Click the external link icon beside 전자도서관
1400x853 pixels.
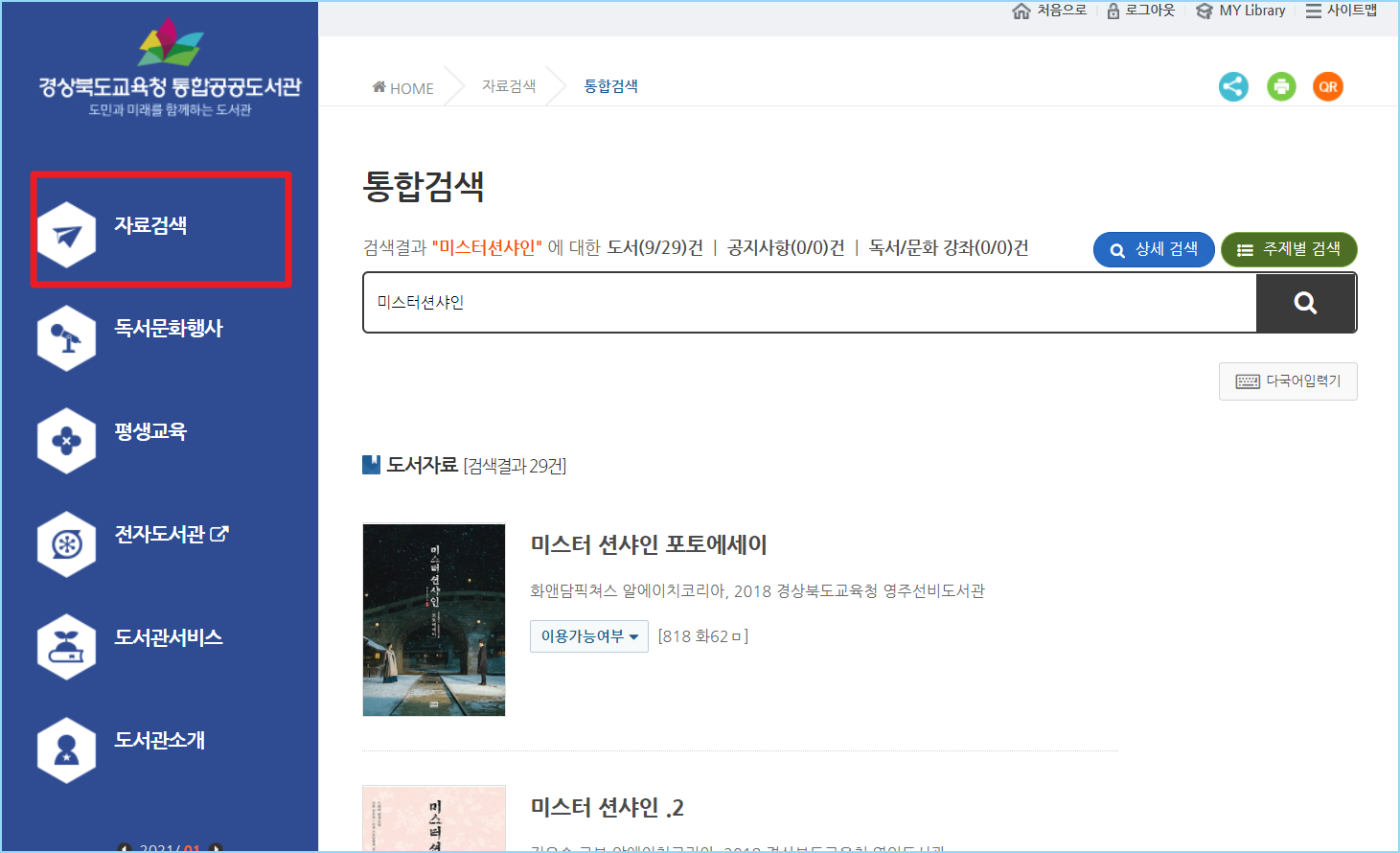point(219,534)
